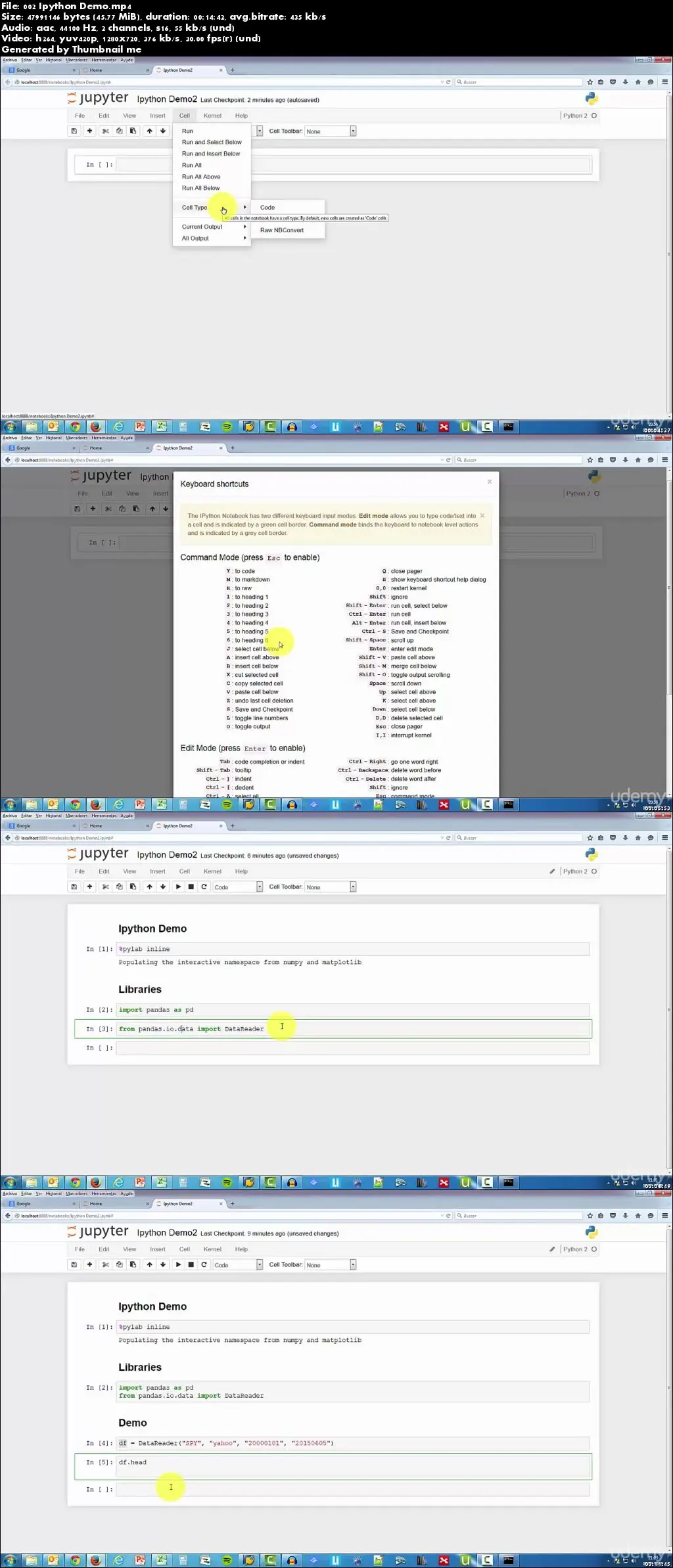Open File menu in the 2-minutes-ago autosaved notebook
673x1568 pixels.
pyautogui.click(x=80, y=116)
